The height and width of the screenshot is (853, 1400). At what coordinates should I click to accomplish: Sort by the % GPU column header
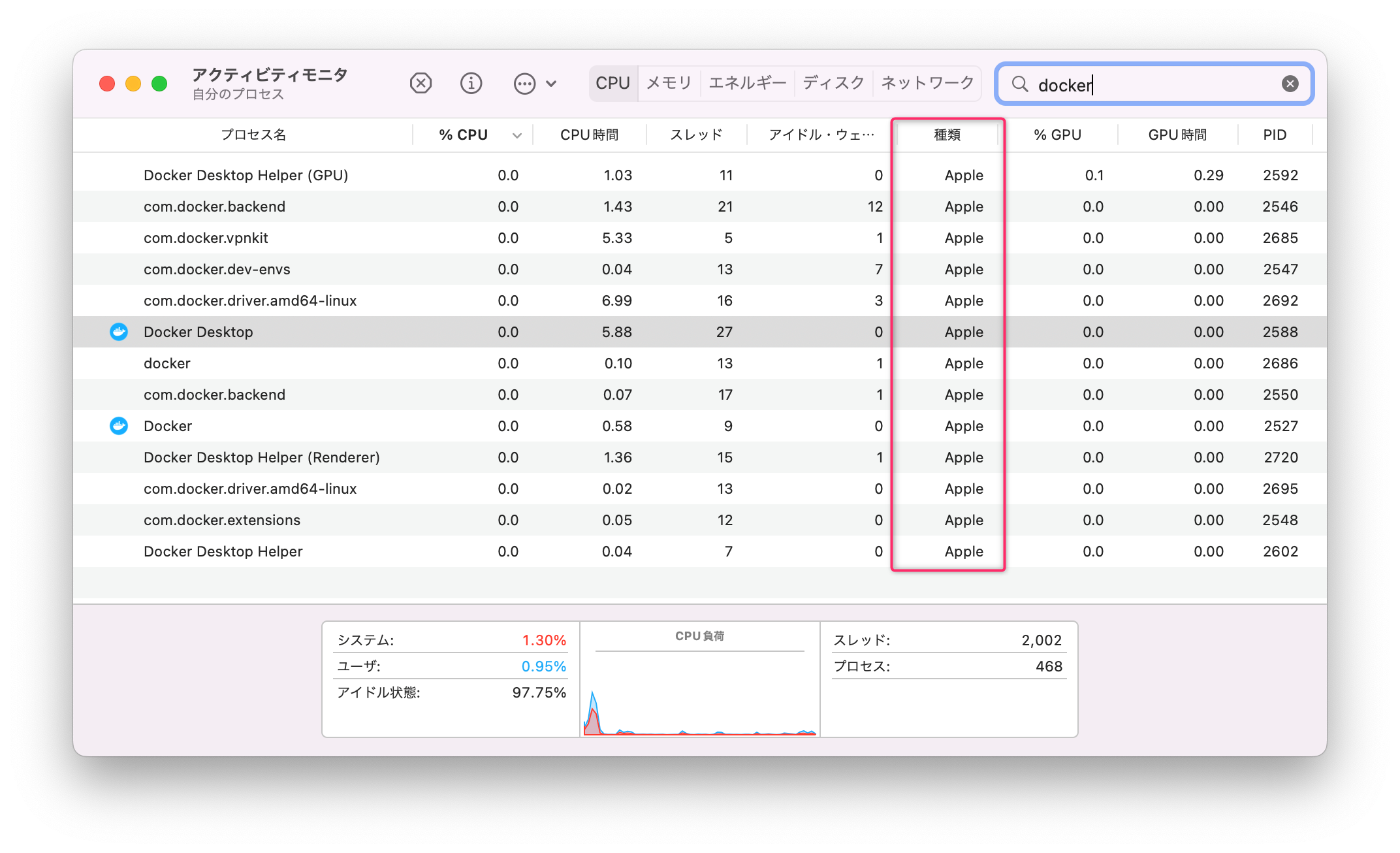pos(1058,135)
